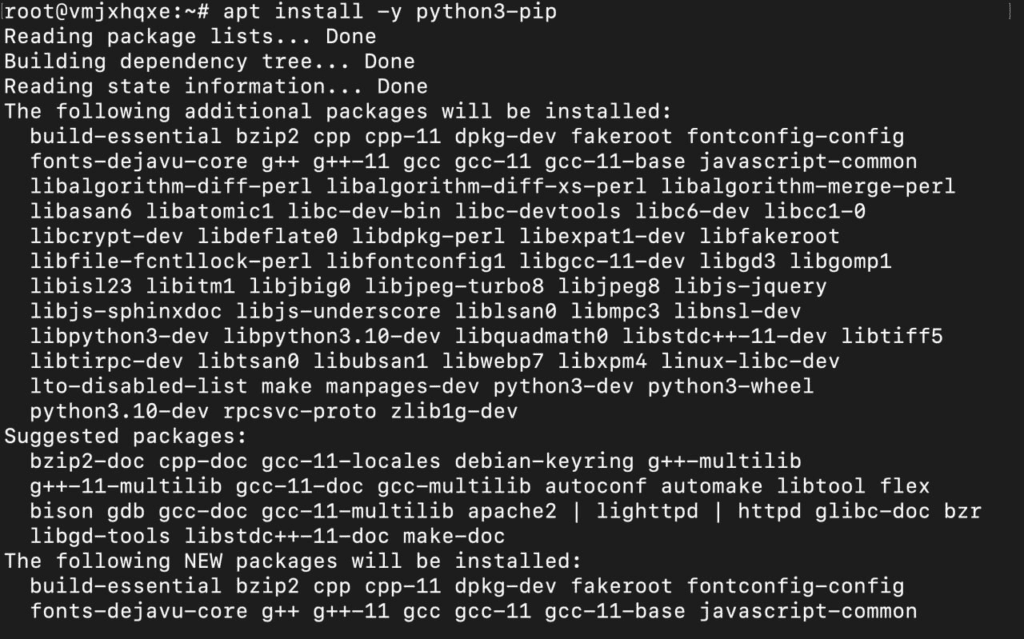The width and height of the screenshot is (1024, 639).
Task: Click the package name libalgorithm-merge-perl
Action: (808, 186)
